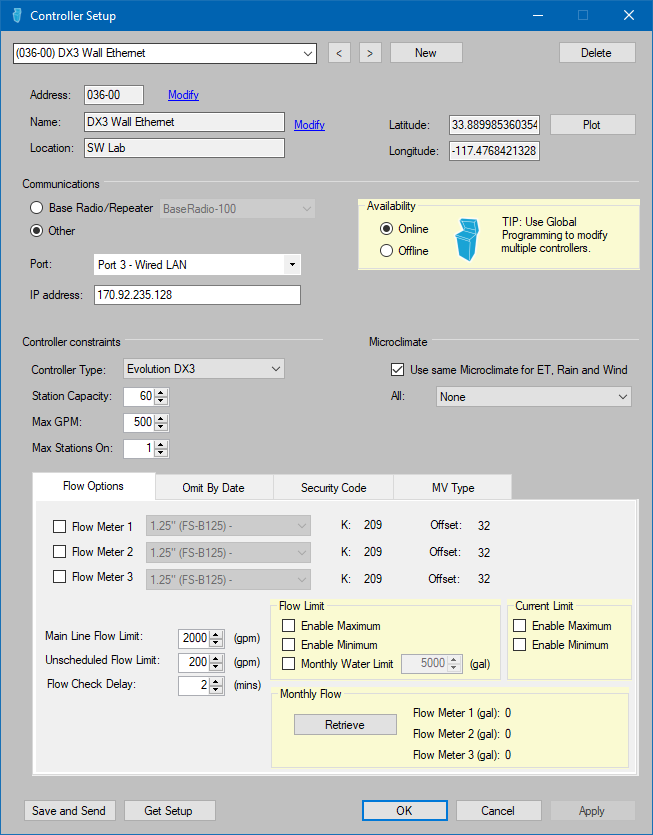The image size is (653, 835).
Task: Close the Controller Setup window
Action: [x=629, y=15]
